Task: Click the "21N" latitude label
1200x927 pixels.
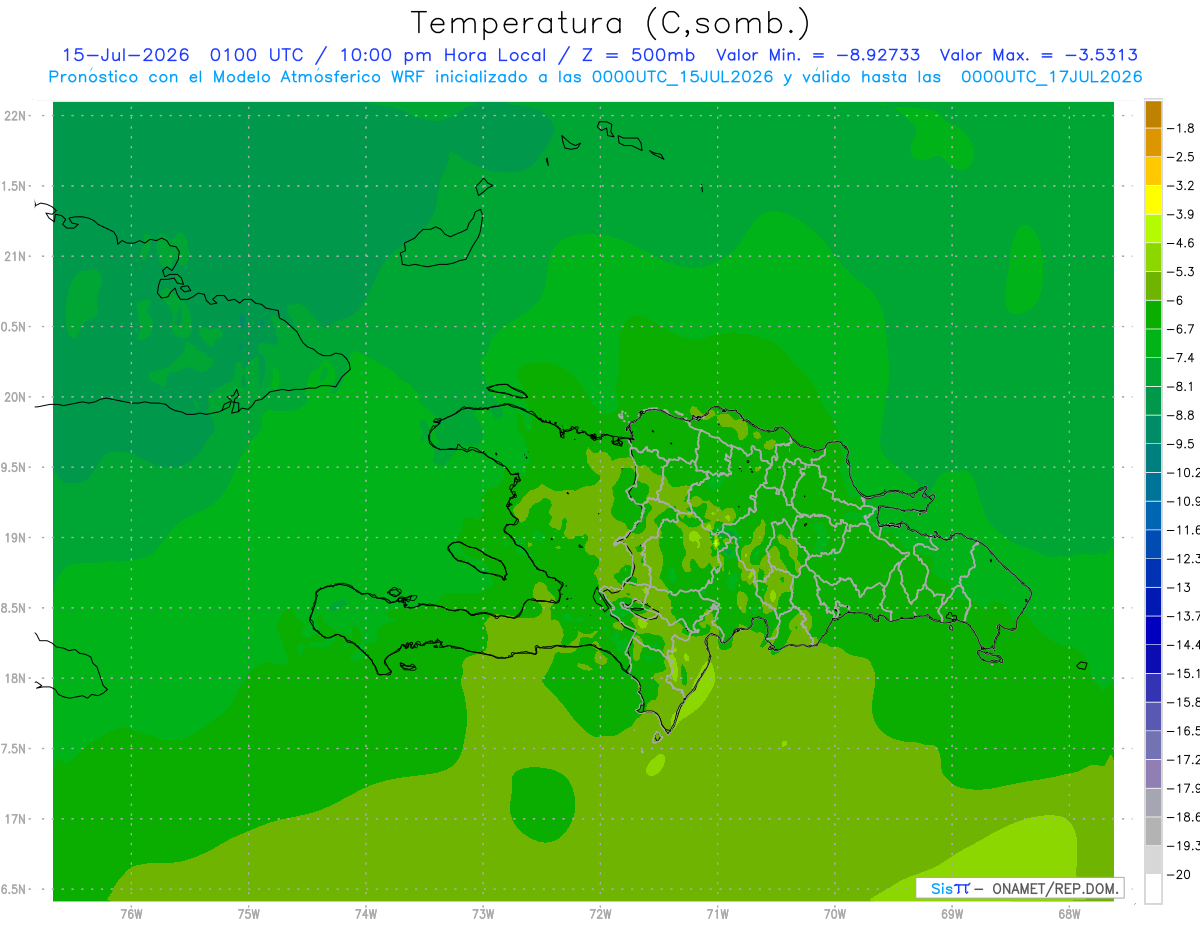Action: 16,256
